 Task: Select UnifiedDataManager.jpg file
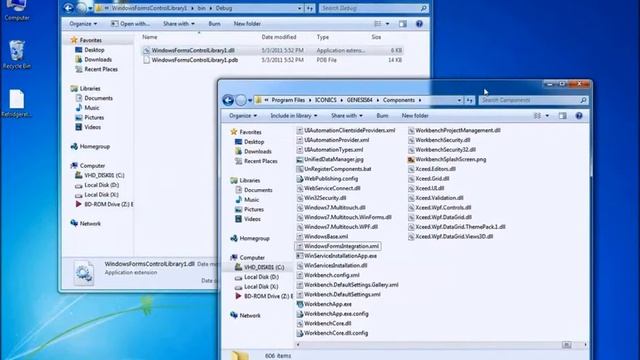(x=330, y=160)
